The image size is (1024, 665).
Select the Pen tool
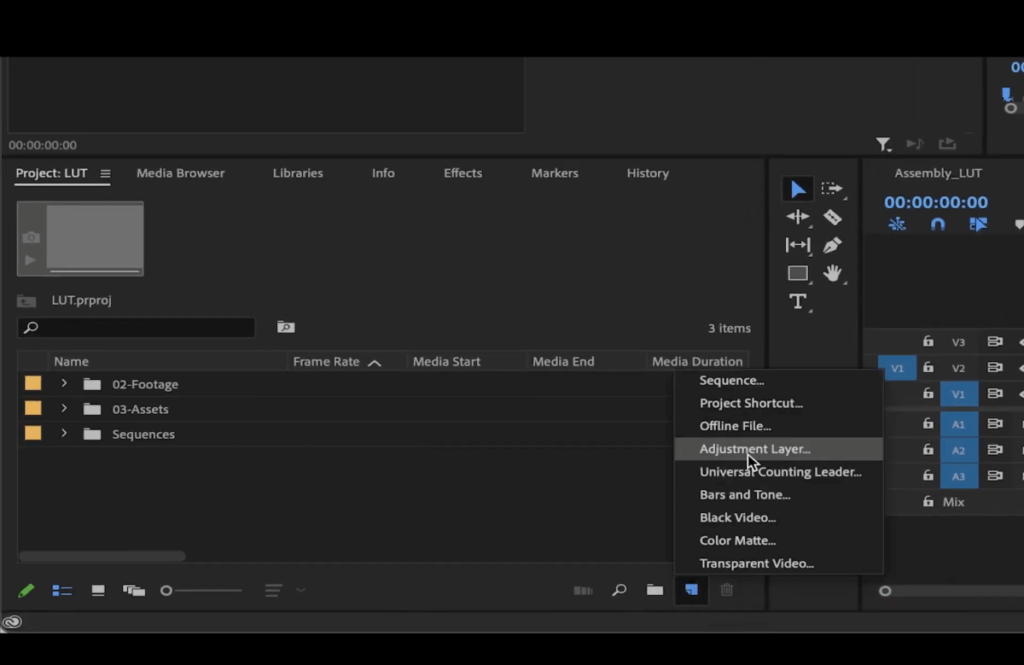point(832,245)
